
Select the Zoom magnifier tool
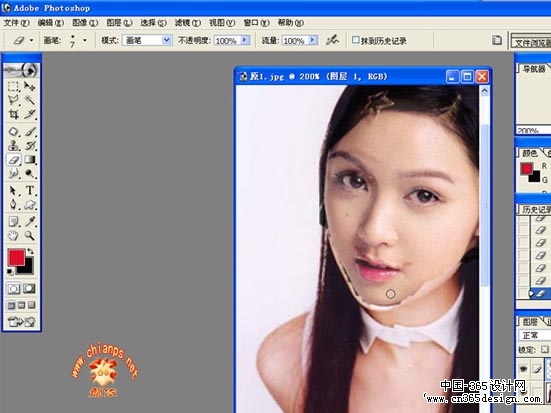[30, 235]
